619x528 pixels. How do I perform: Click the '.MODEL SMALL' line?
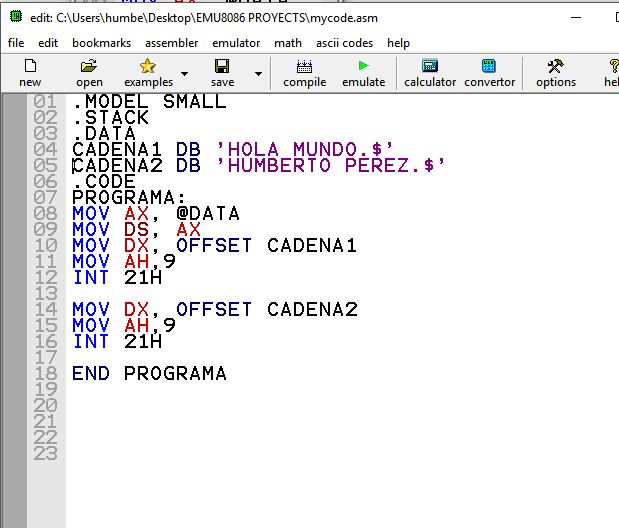point(150,101)
